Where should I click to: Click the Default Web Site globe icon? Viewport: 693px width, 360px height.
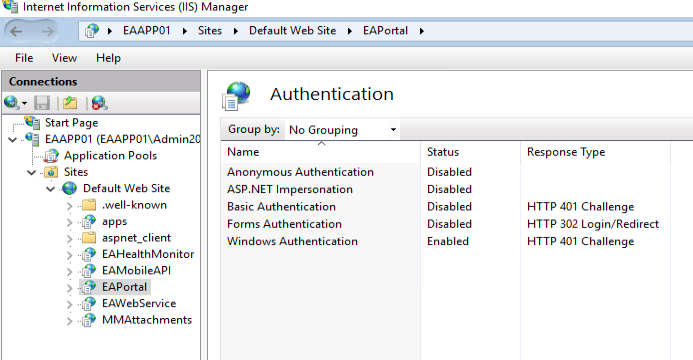[x=69, y=188]
